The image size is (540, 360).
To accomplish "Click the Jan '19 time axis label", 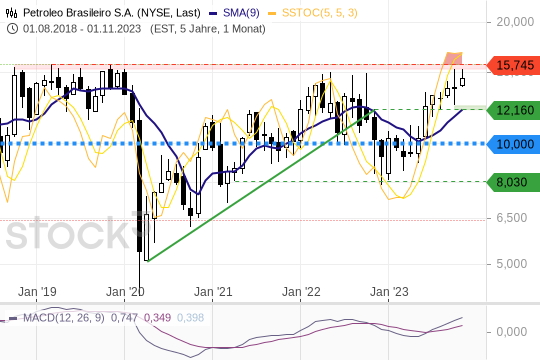I will coord(37,292).
